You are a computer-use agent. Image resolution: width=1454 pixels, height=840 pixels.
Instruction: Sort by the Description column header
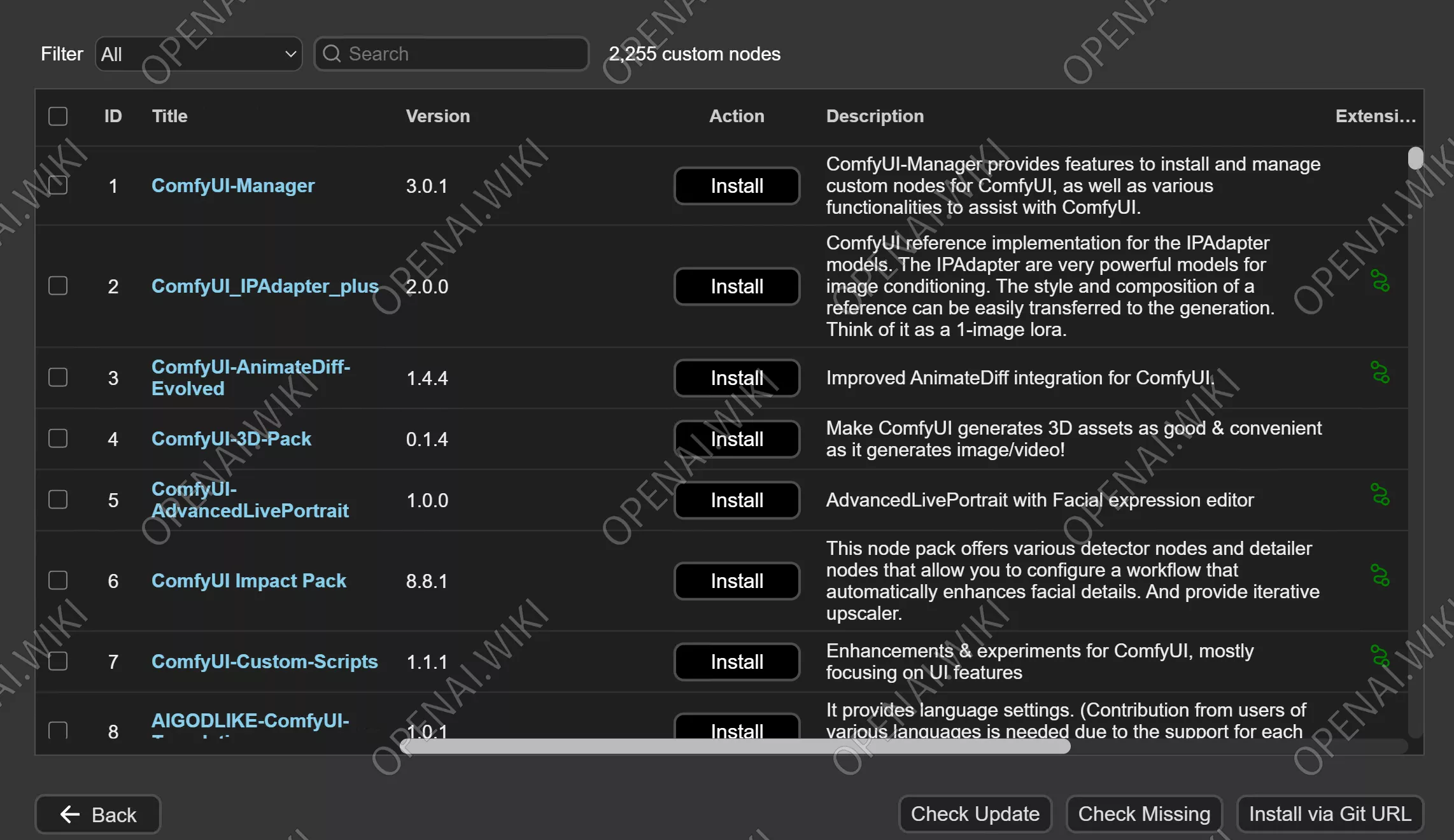(x=875, y=116)
